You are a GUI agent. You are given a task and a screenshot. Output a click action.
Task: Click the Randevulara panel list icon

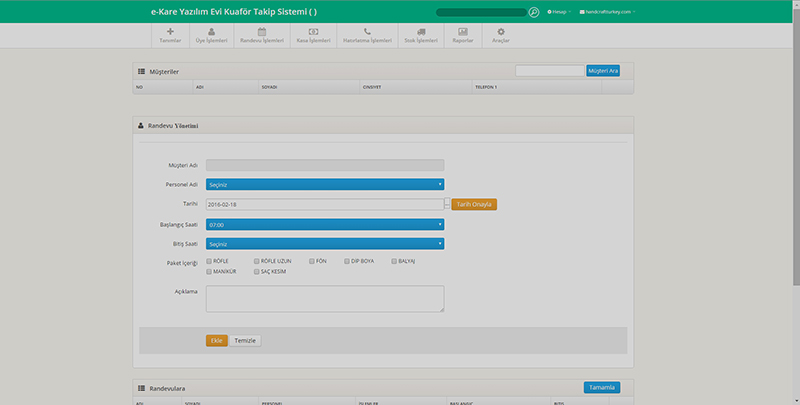(x=141, y=388)
